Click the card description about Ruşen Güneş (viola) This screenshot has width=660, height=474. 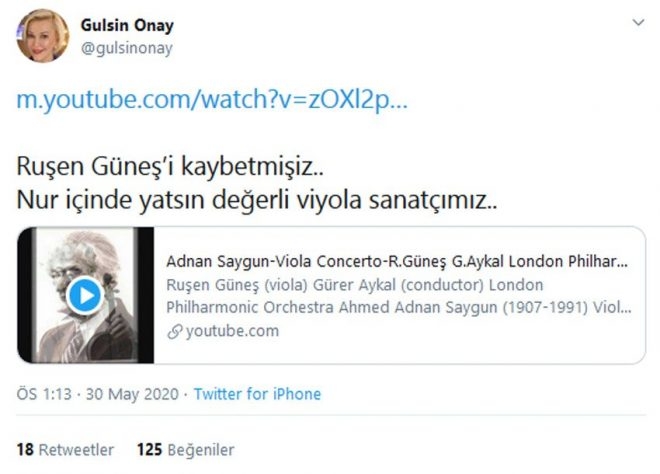(x=399, y=296)
